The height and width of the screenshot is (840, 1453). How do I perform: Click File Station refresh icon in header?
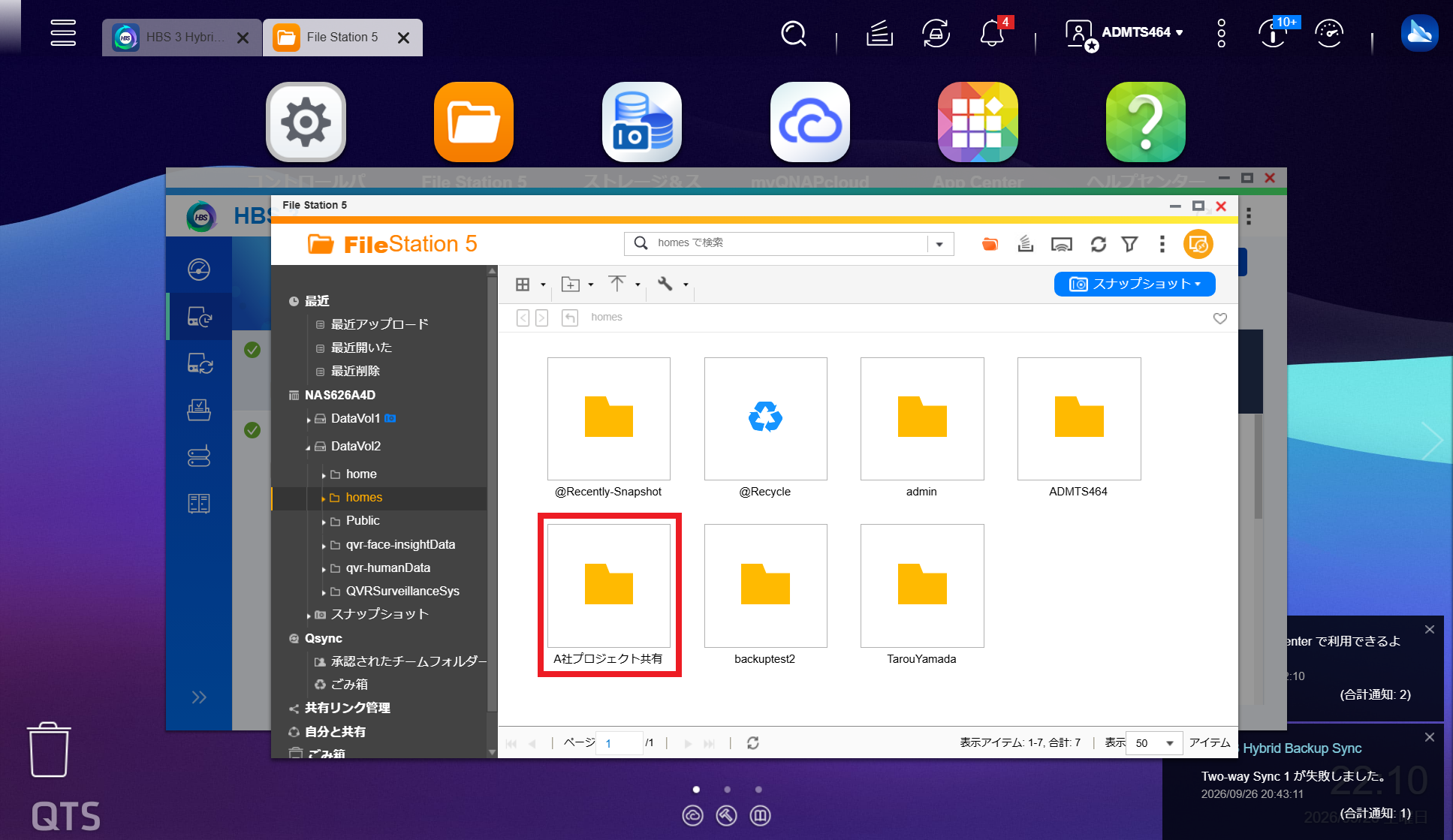pos(1099,244)
